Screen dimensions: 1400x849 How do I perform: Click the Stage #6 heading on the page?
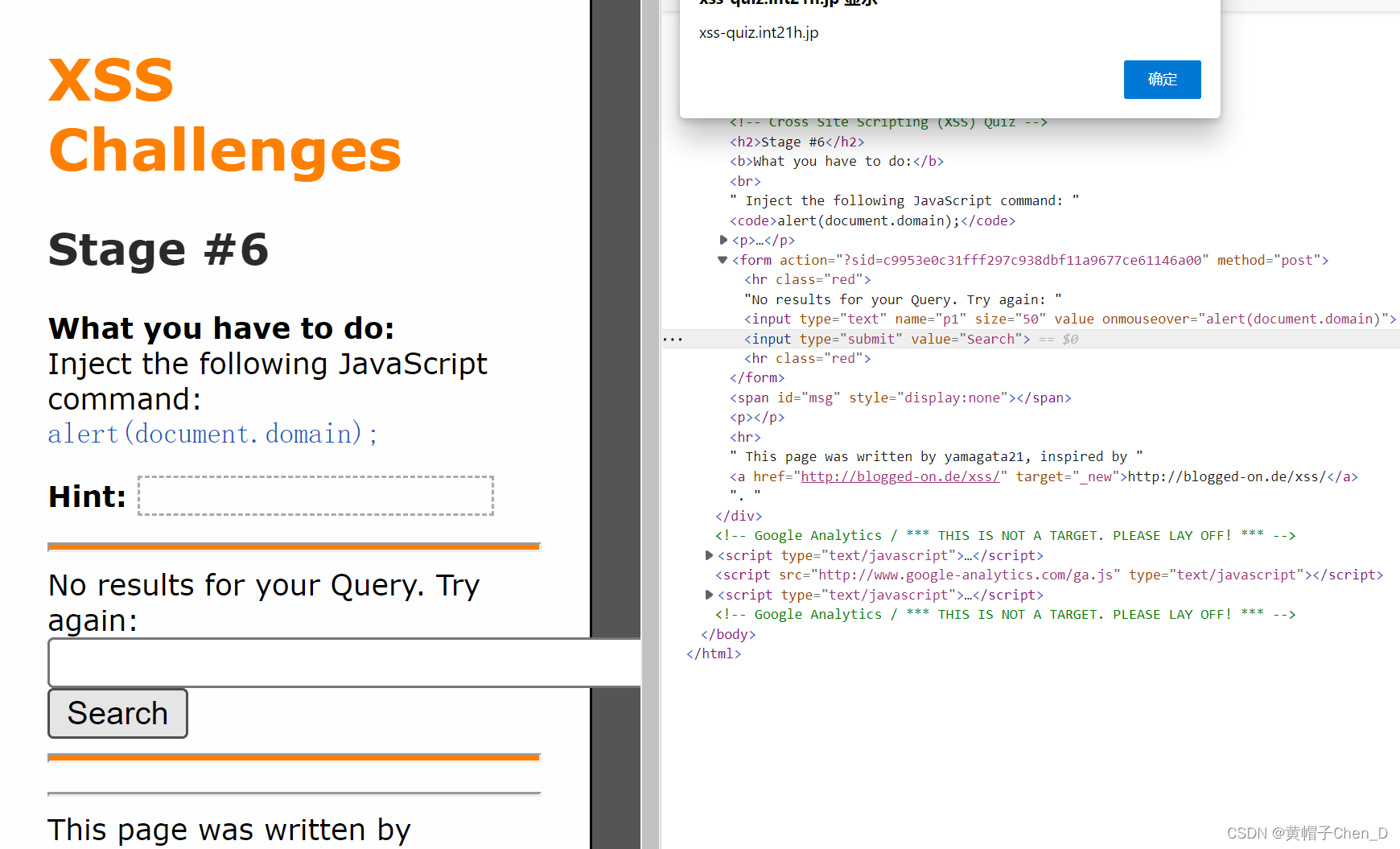[158, 249]
